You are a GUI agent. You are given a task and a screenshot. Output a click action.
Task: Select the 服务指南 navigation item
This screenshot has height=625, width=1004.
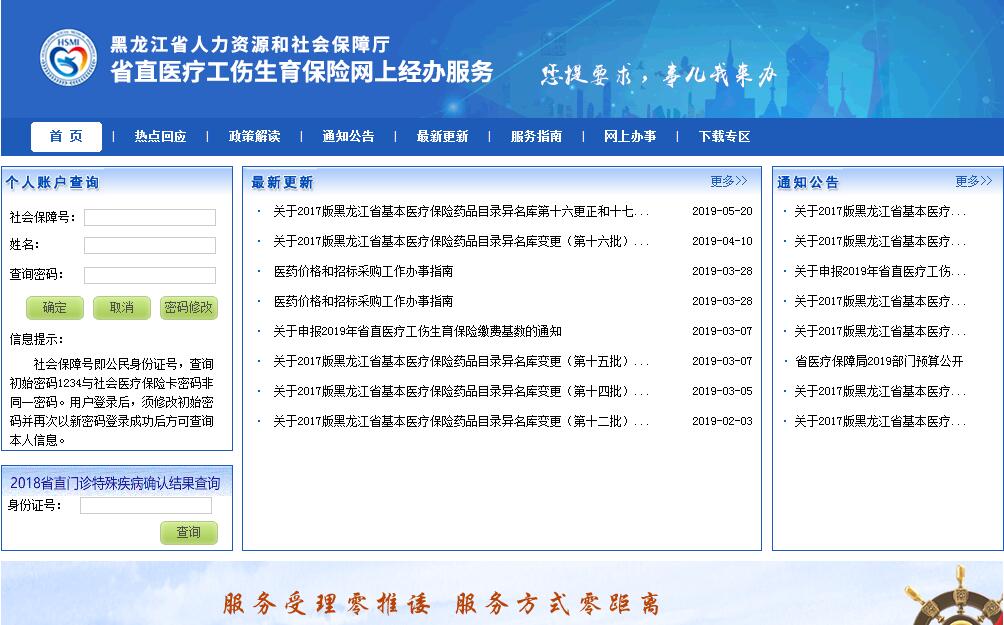click(536, 137)
